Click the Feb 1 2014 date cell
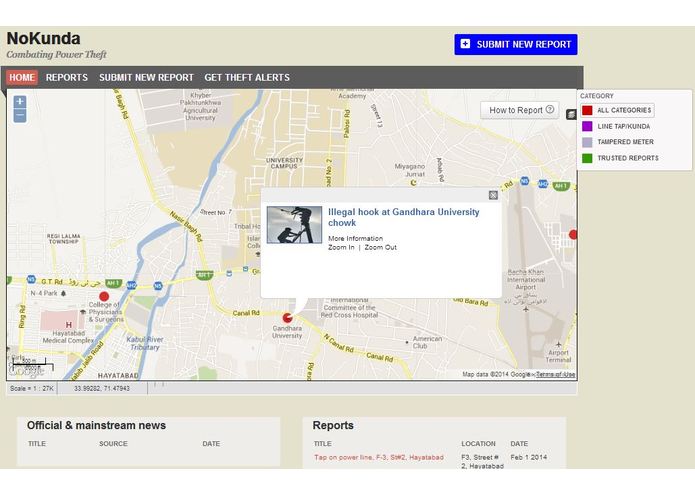The height and width of the screenshot is (494, 695). [x=528, y=457]
